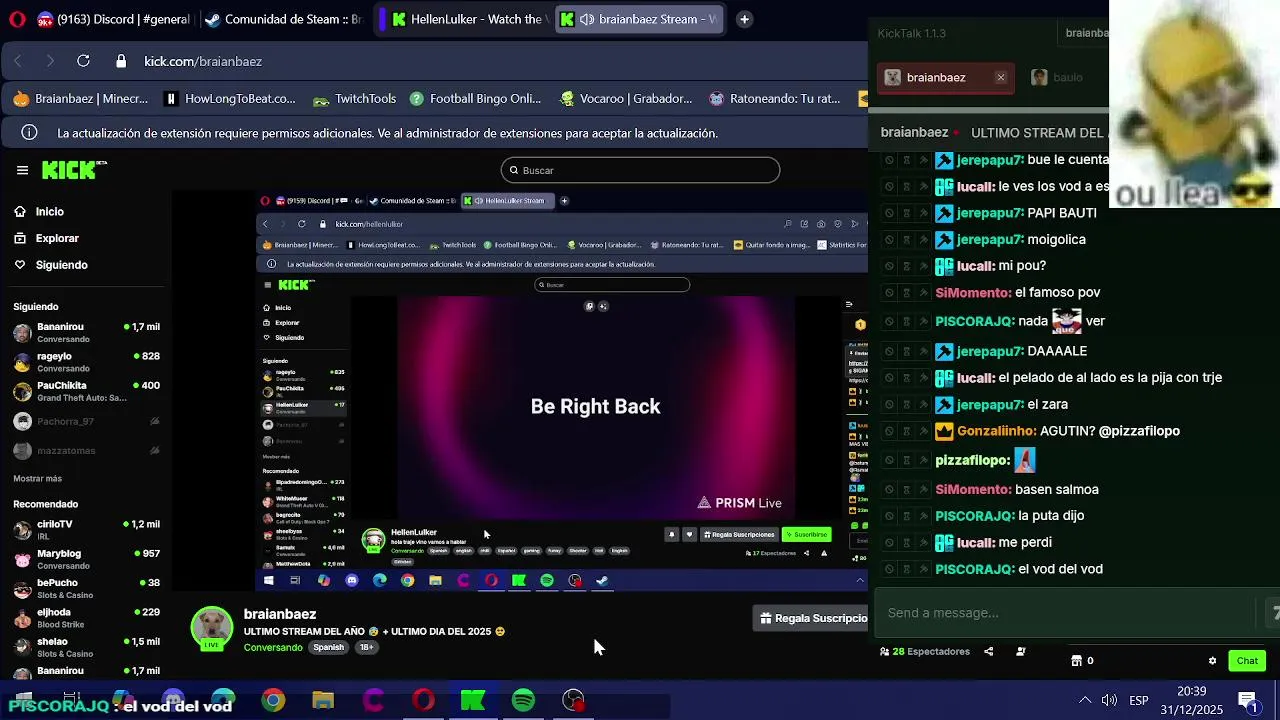Click the share icon beside Espectadores
Viewport: 1280px width, 720px height.
988,652
